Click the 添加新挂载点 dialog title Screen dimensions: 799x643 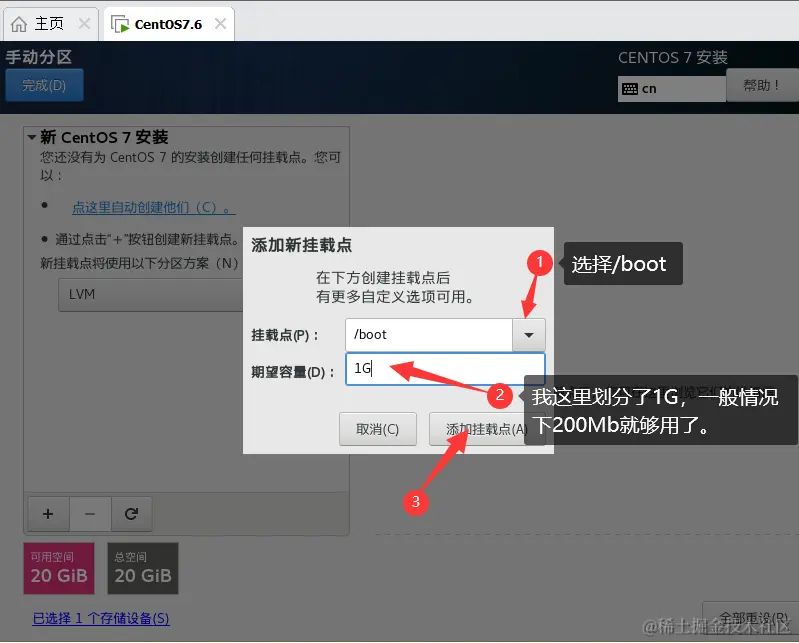coord(301,245)
